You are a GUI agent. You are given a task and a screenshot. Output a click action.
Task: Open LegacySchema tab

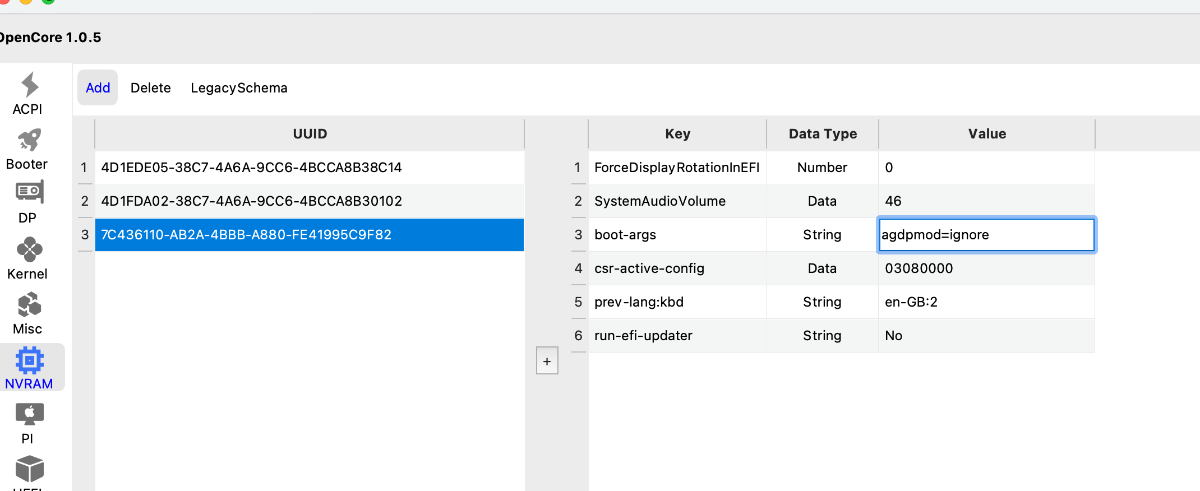point(239,88)
